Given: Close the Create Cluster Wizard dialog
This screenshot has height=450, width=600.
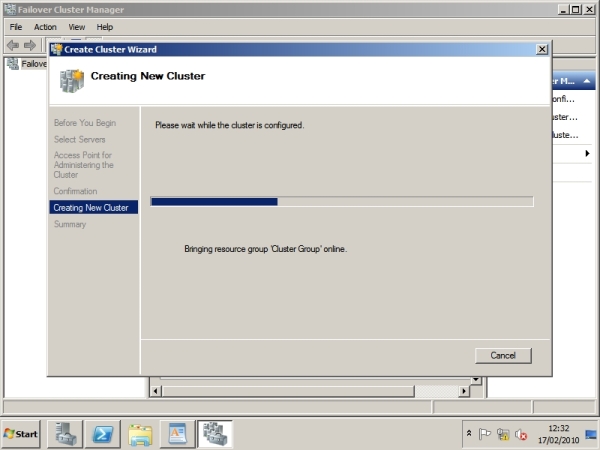Looking at the screenshot, I should click(x=542, y=49).
